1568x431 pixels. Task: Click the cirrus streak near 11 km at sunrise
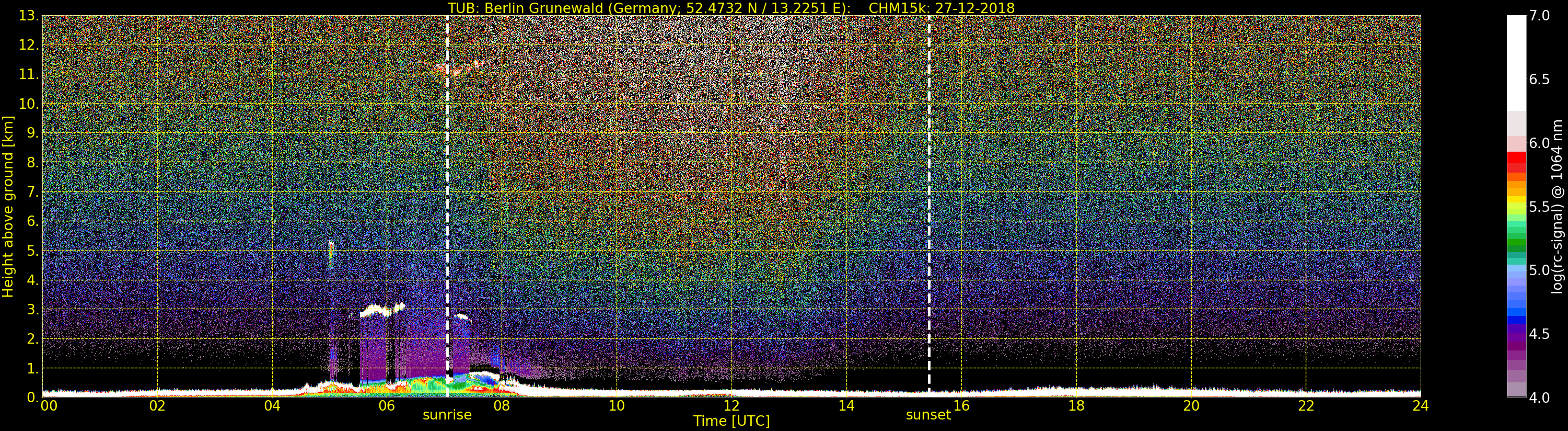pyautogui.click(x=451, y=67)
